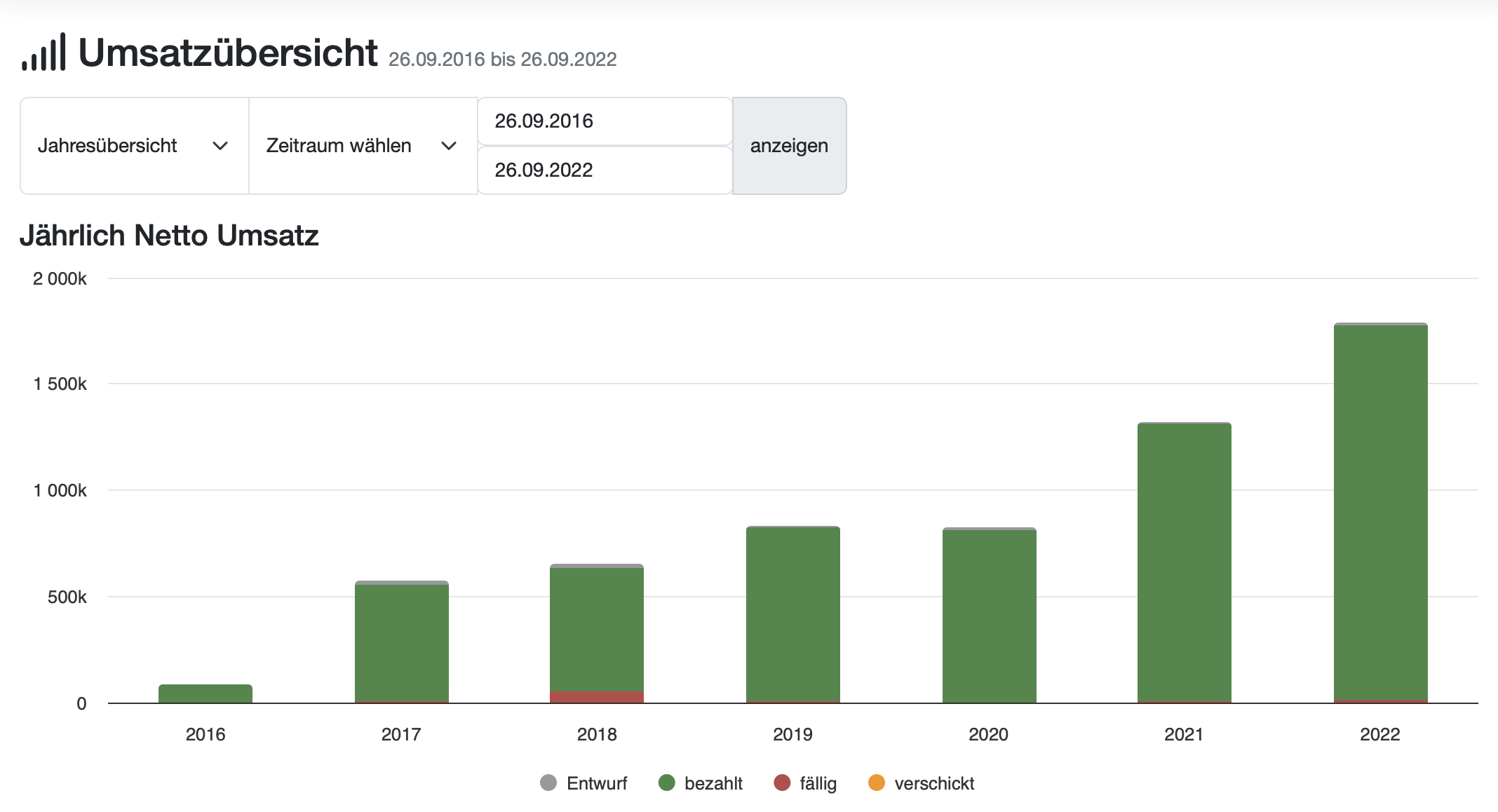Select the green 2019 bar
This screenshot has height=812, width=1498.
tap(792, 614)
